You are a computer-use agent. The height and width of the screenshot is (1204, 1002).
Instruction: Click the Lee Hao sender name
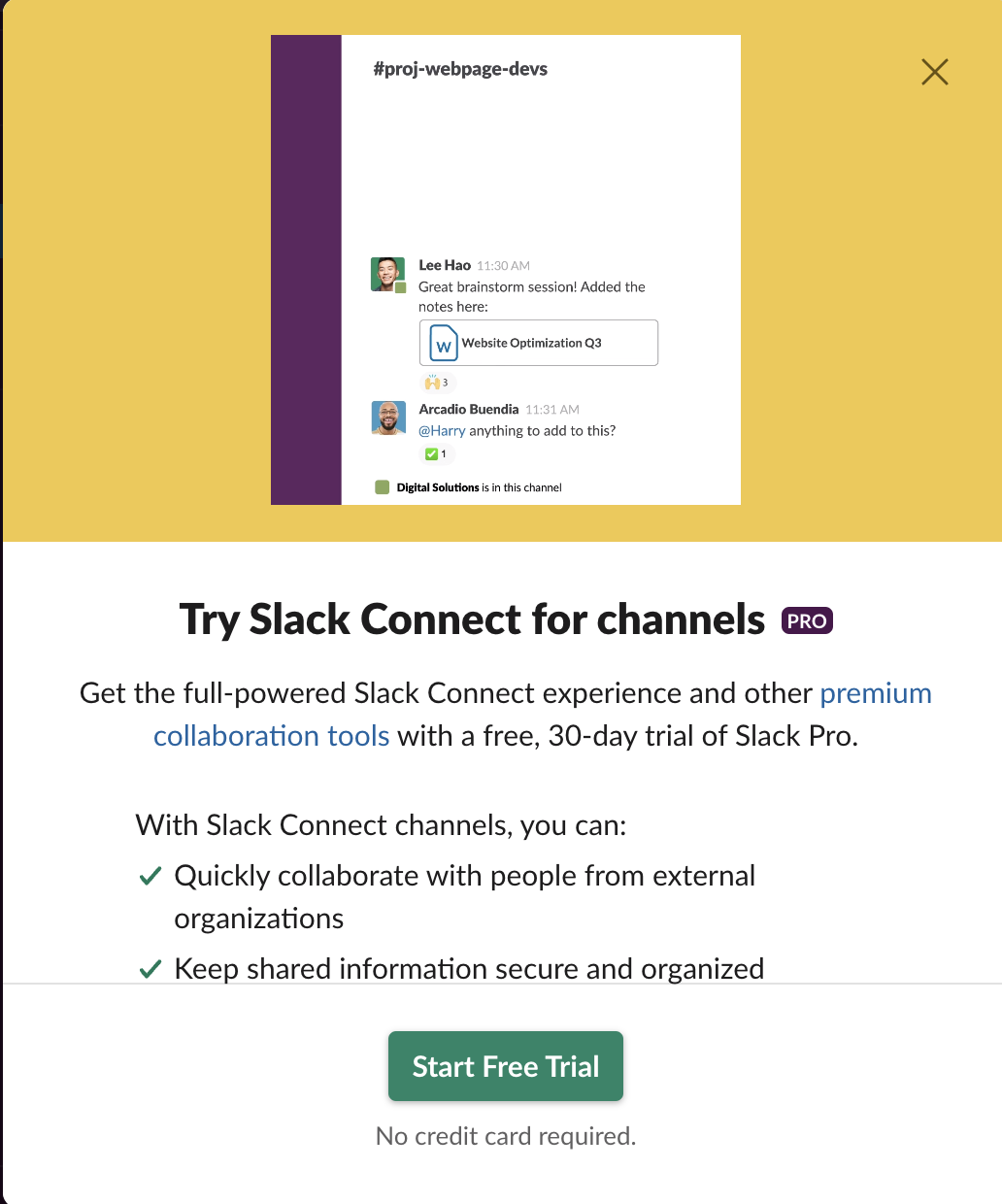coord(445,265)
